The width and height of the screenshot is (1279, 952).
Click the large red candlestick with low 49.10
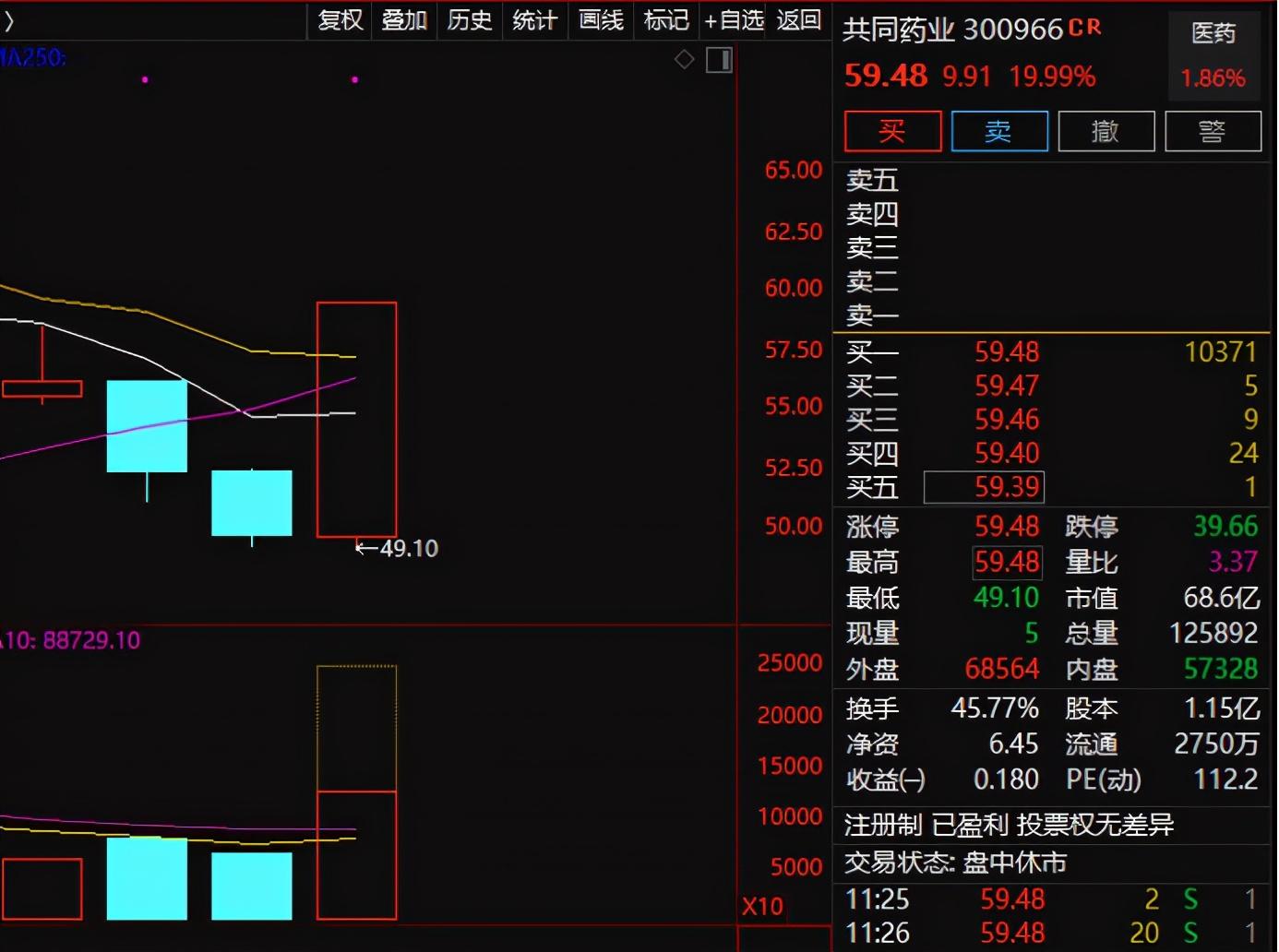(356, 420)
